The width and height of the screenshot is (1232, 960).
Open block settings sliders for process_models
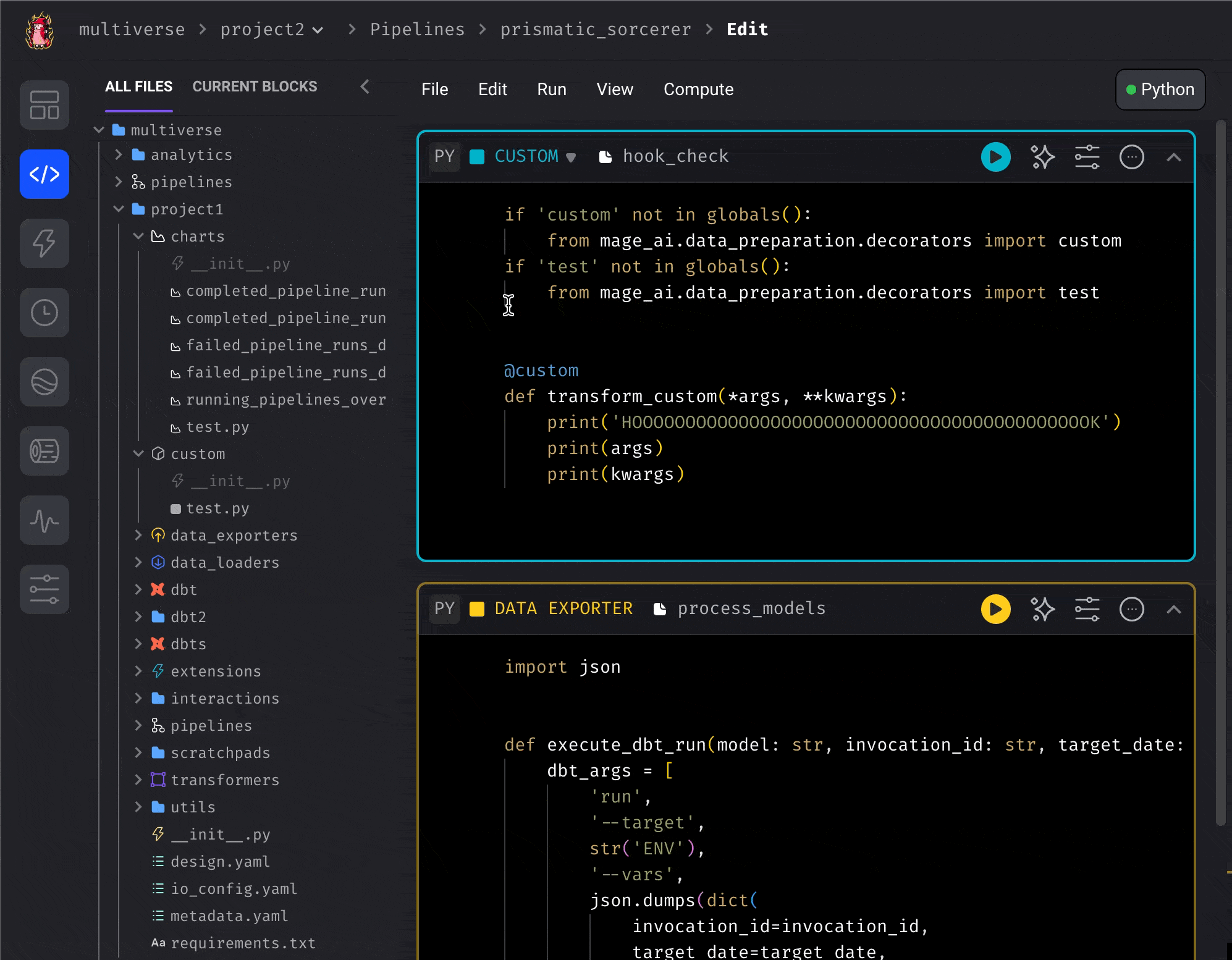[x=1087, y=609]
